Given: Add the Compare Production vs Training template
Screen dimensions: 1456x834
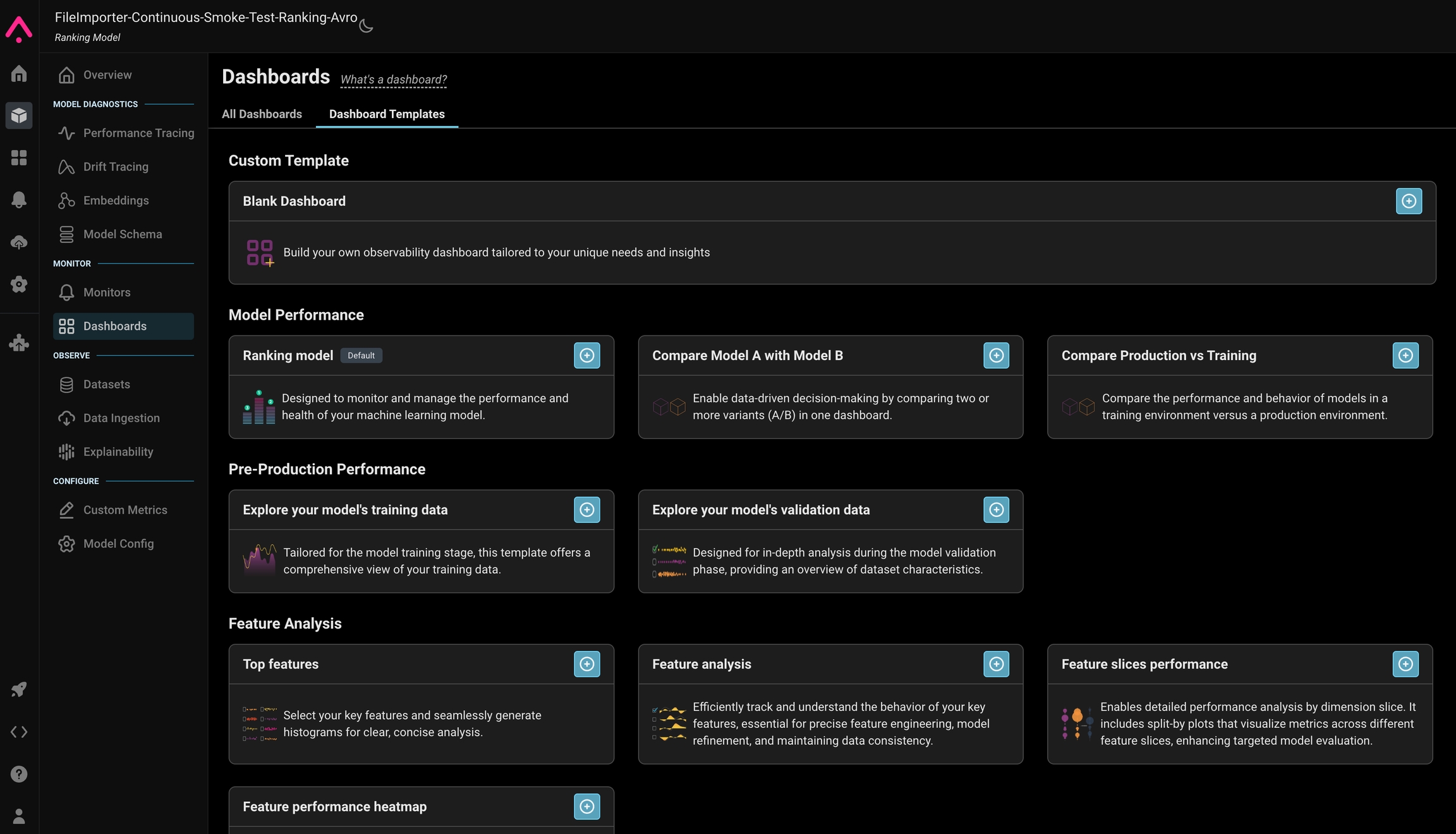Looking at the screenshot, I should coord(1405,355).
